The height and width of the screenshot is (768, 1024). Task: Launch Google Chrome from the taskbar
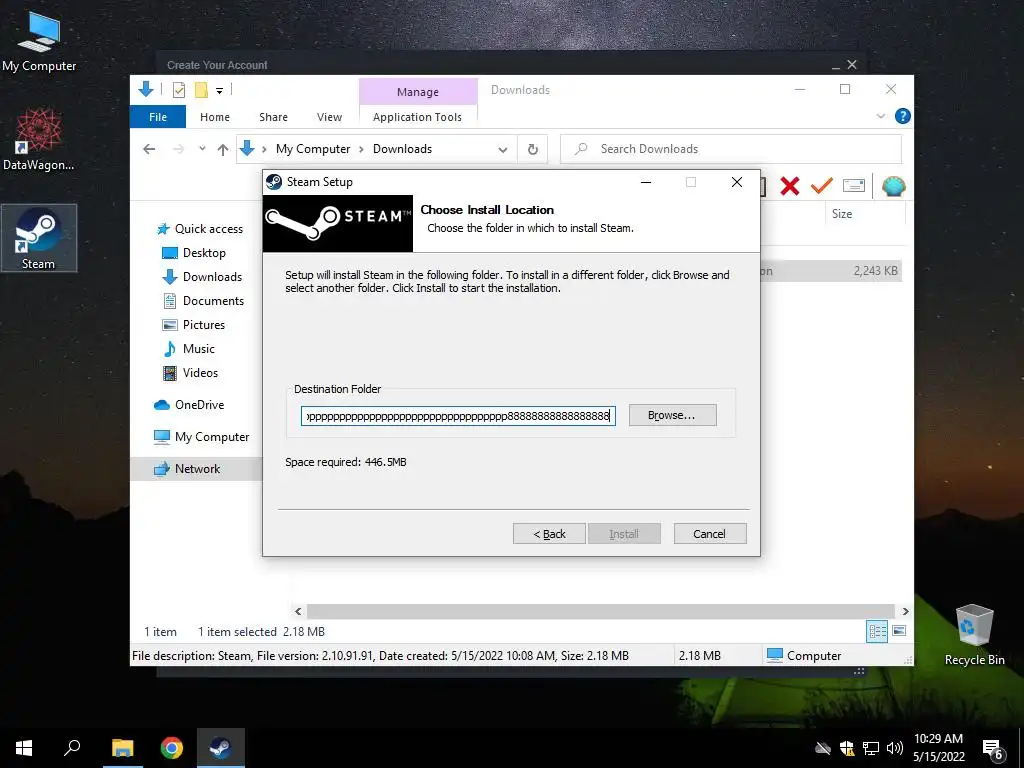172,748
